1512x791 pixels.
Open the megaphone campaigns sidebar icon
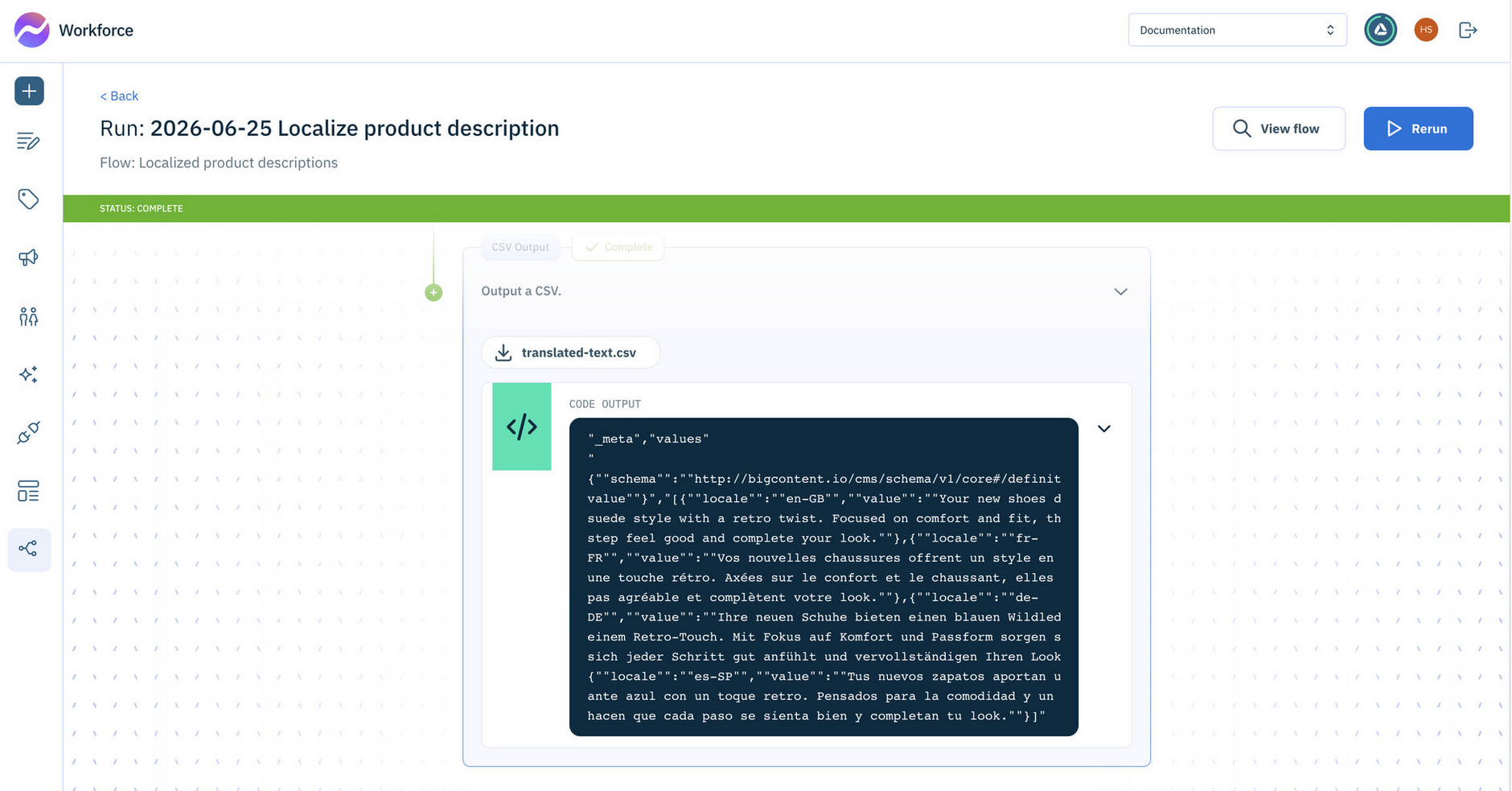28,257
